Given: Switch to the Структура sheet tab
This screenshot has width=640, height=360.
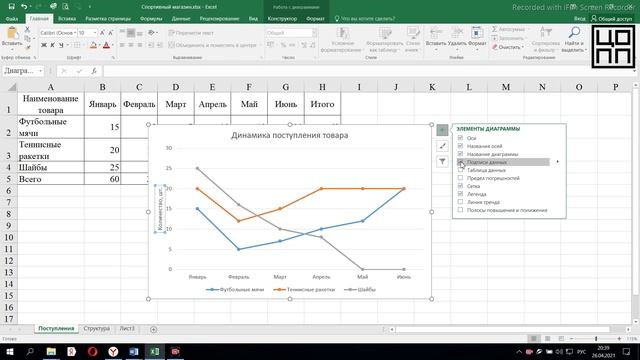Looking at the screenshot, I should 96,329.
